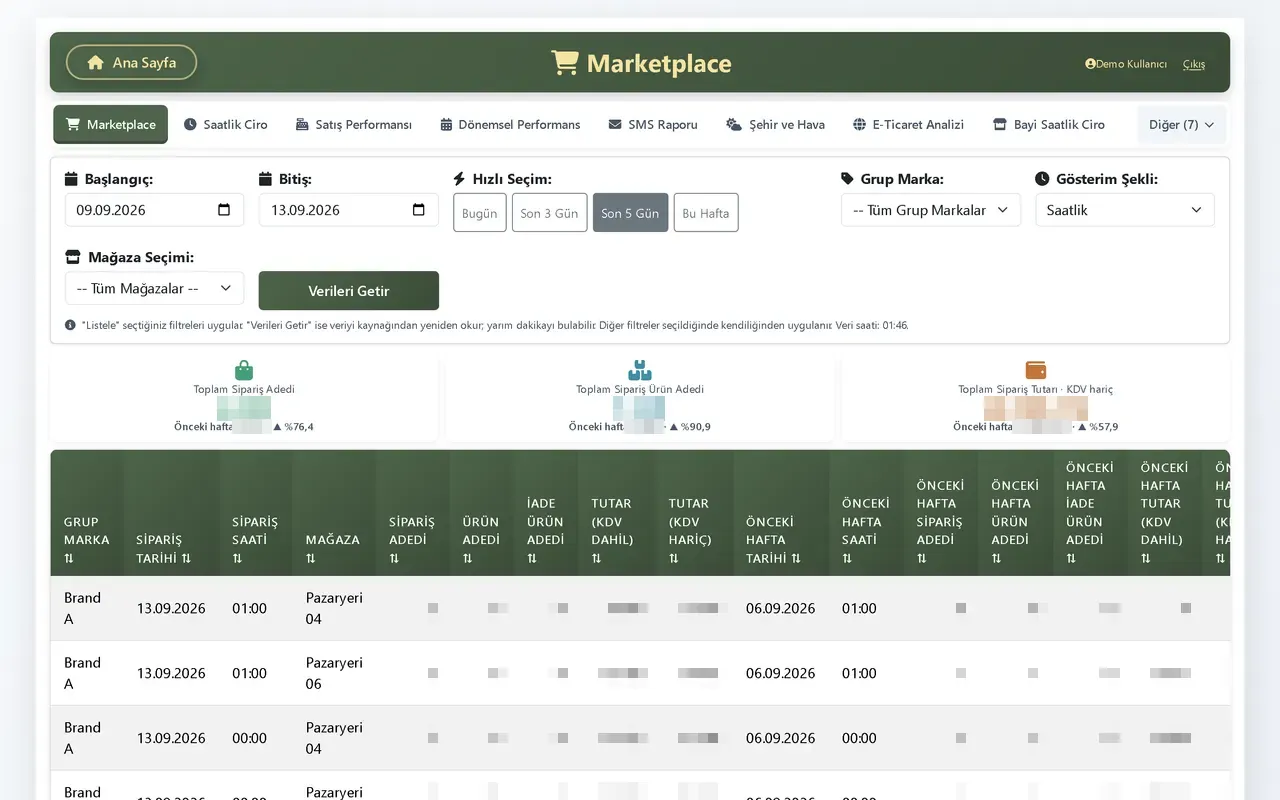1280x800 pixels.
Task: Open the SMS Raporu tab
Action: pyautogui.click(x=653, y=125)
